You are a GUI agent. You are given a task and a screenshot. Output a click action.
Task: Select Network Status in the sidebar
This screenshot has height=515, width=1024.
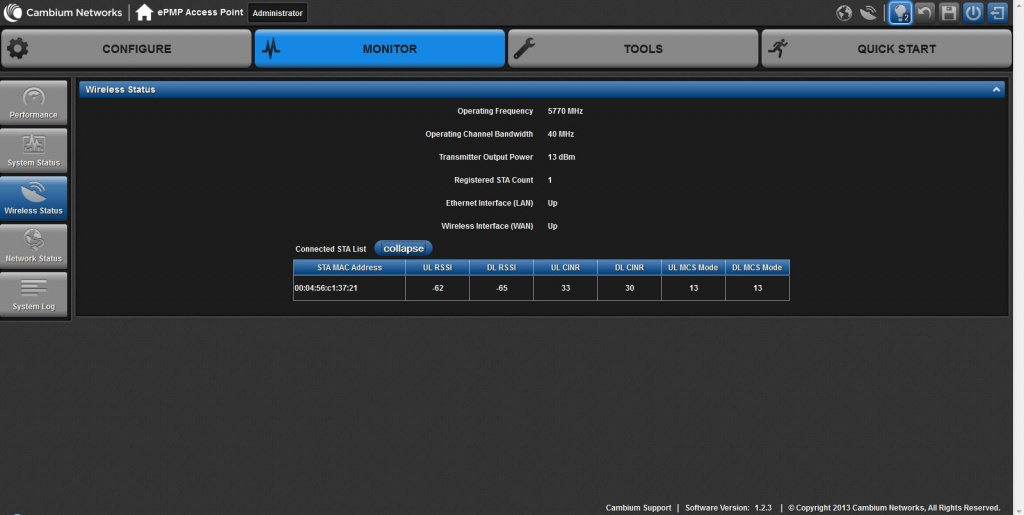pos(34,247)
